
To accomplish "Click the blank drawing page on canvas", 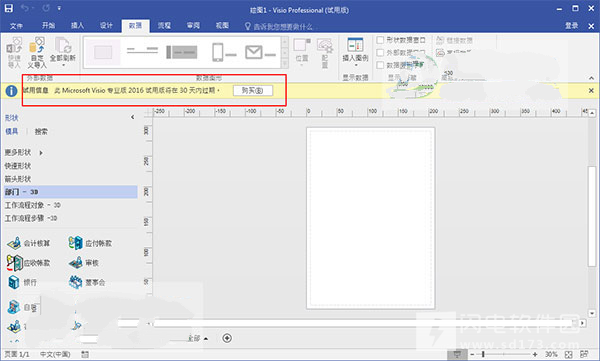I will [370, 218].
